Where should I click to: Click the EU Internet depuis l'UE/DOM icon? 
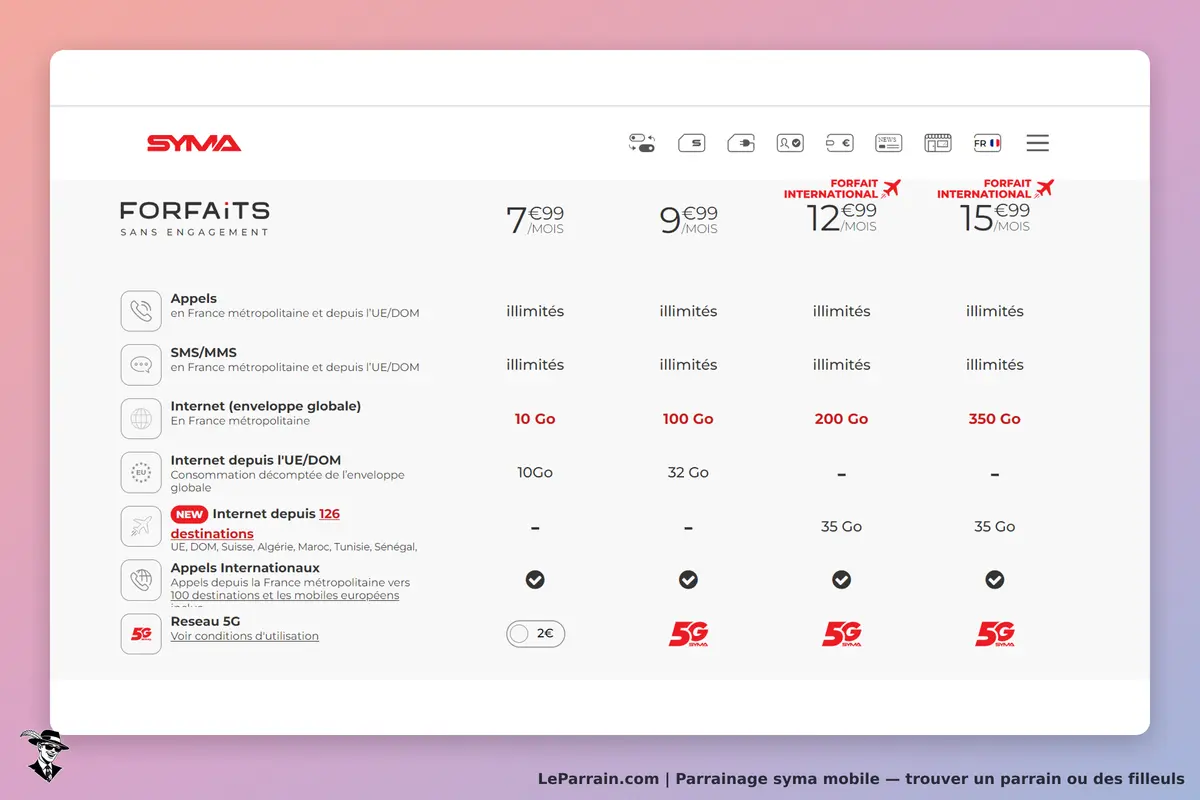pyautogui.click(x=141, y=473)
